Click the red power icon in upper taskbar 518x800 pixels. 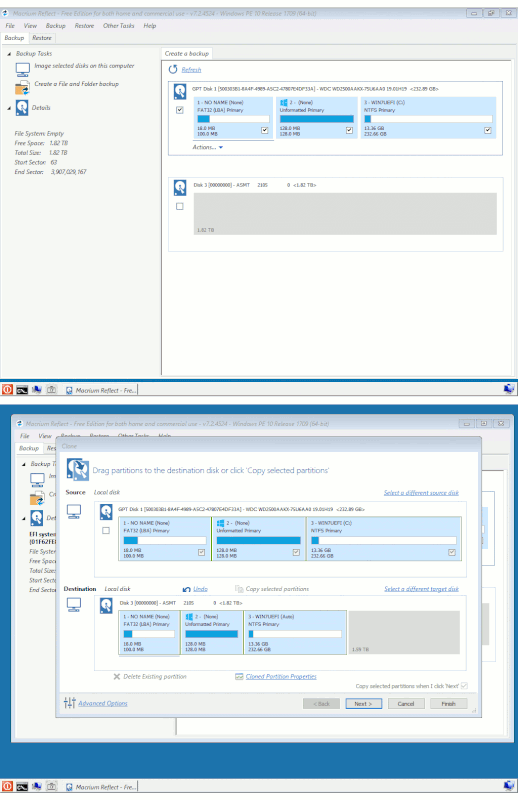tap(7, 389)
